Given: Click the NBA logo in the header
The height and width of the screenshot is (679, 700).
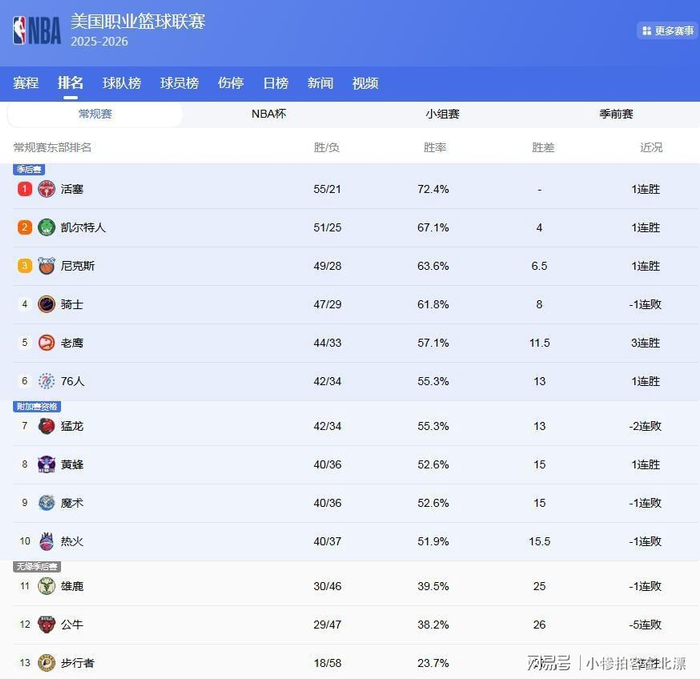Looking at the screenshot, I should pyautogui.click(x=37, y=30).
